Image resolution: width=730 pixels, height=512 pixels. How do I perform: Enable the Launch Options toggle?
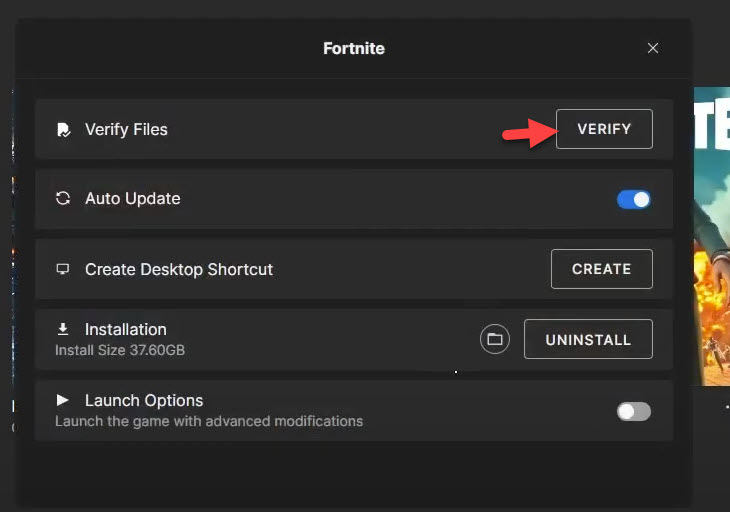(633, 411)
